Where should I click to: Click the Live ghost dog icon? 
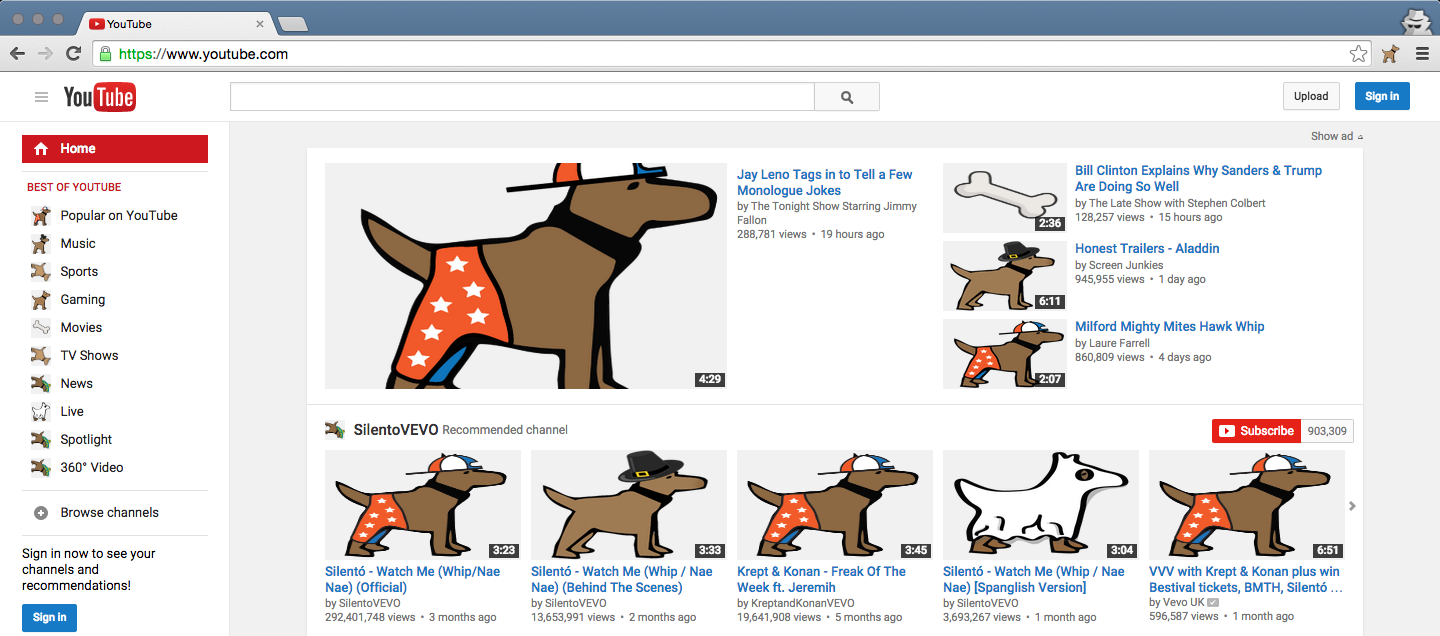pos(41,411)
